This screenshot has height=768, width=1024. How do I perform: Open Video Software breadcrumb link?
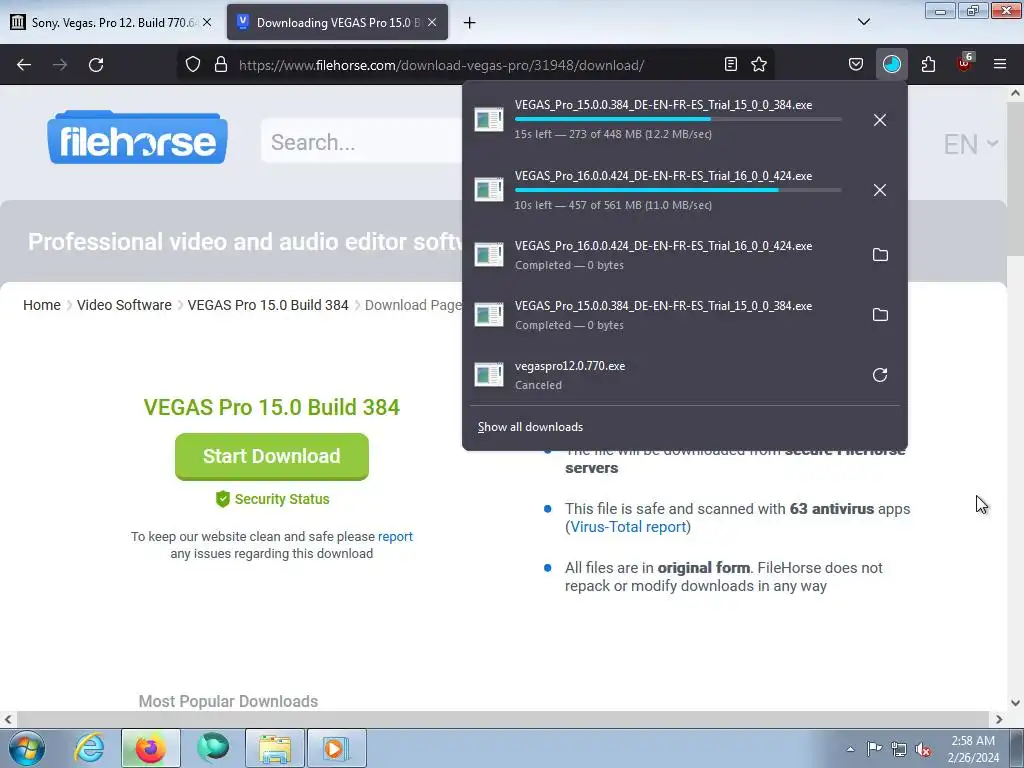124,305
